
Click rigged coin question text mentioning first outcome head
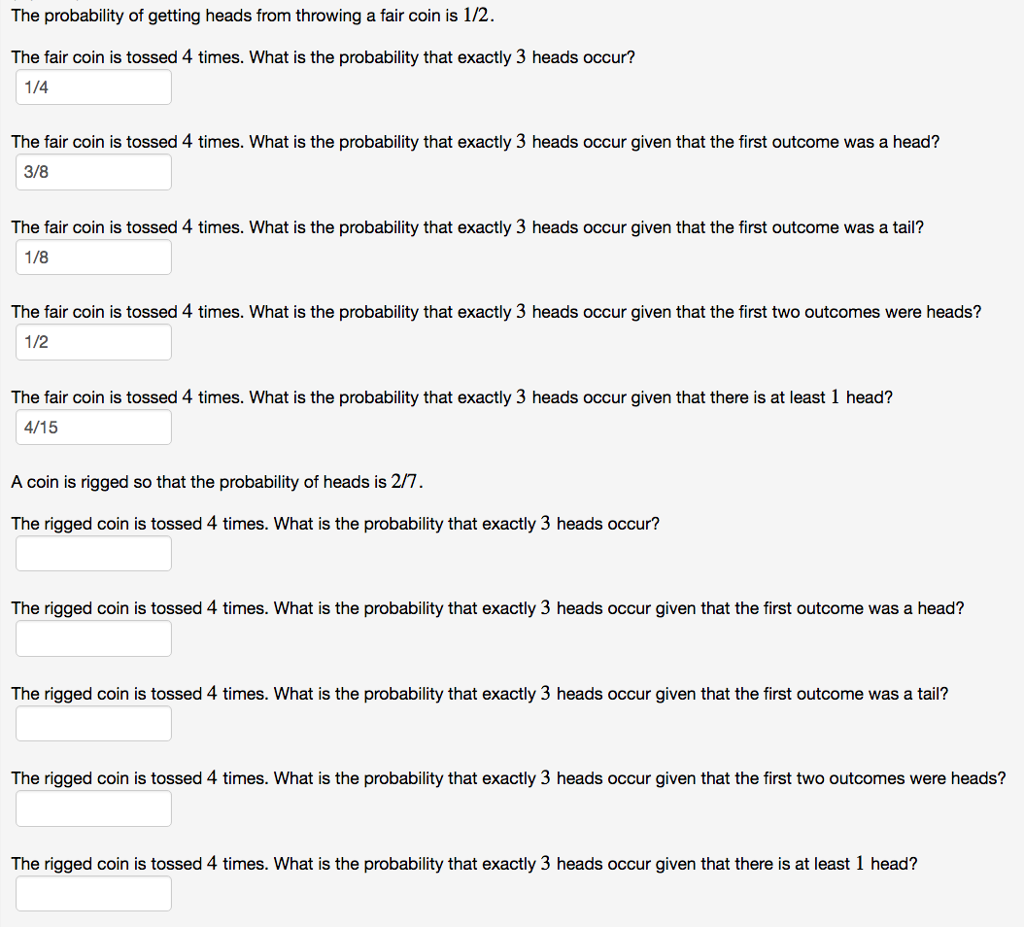[x=487, y=608]
